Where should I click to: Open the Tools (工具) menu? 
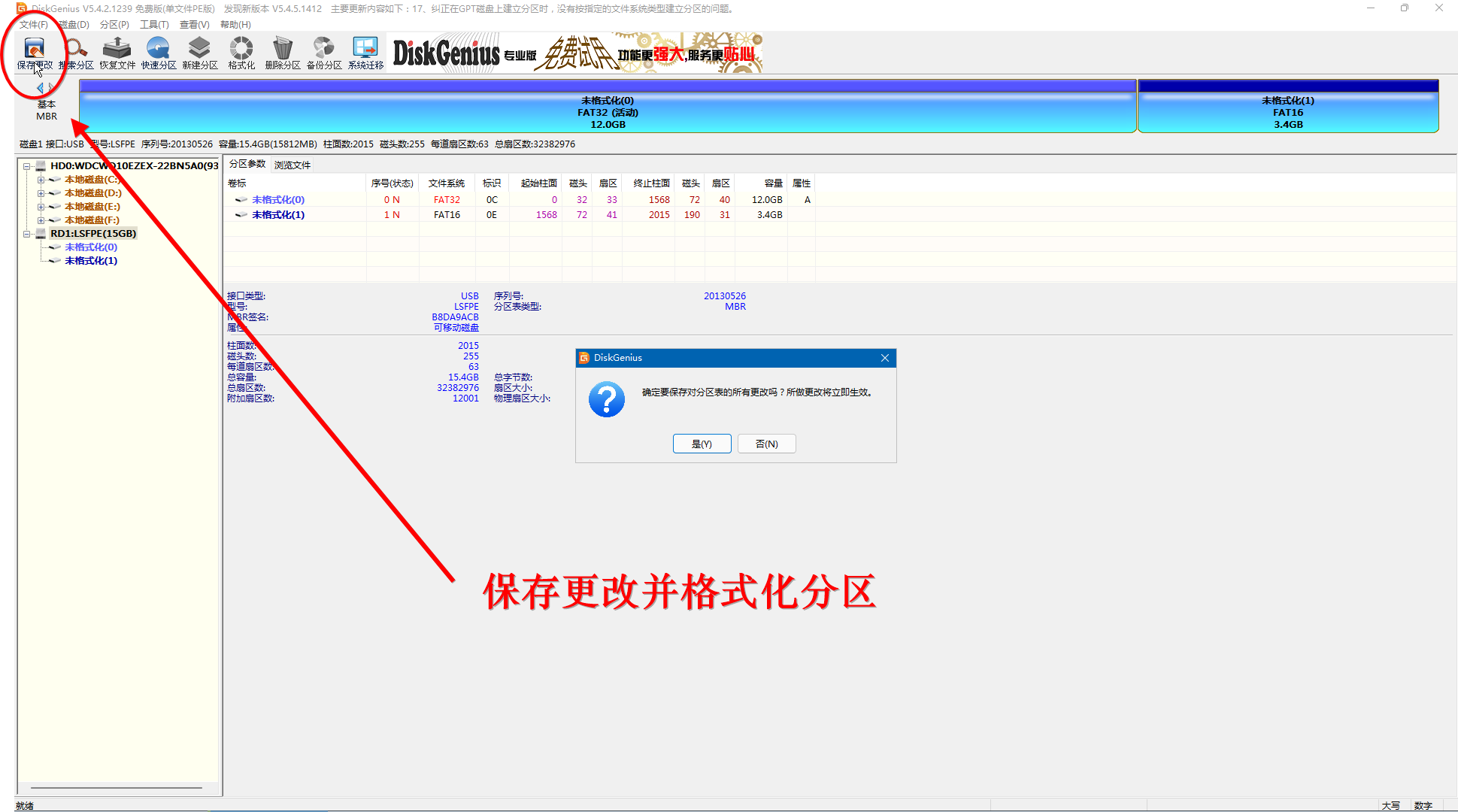tap(154, 25)
